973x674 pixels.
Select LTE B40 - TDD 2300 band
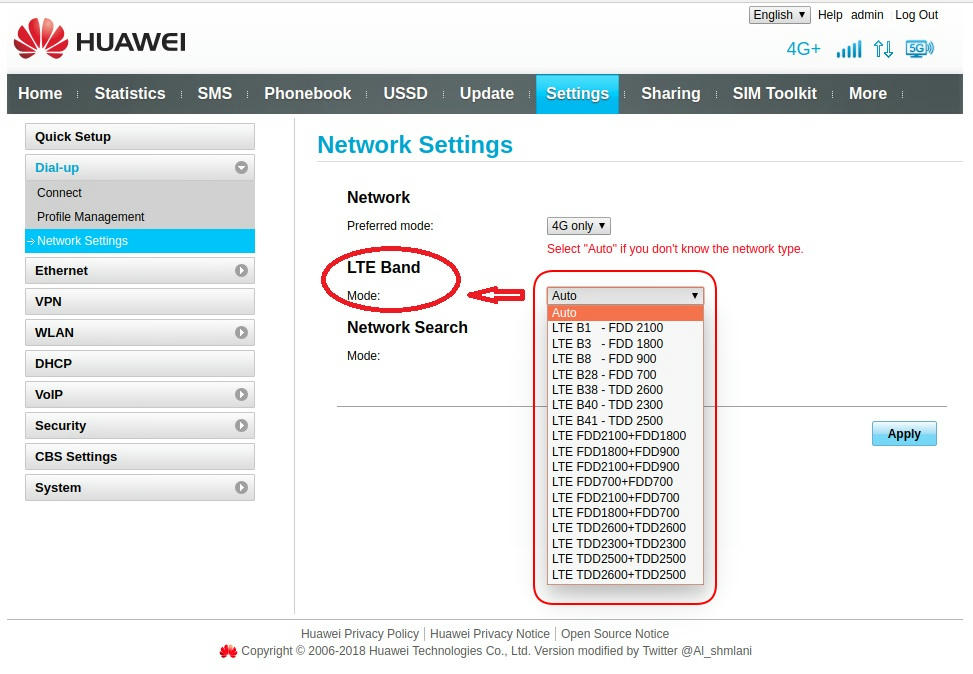pos(625,405)
